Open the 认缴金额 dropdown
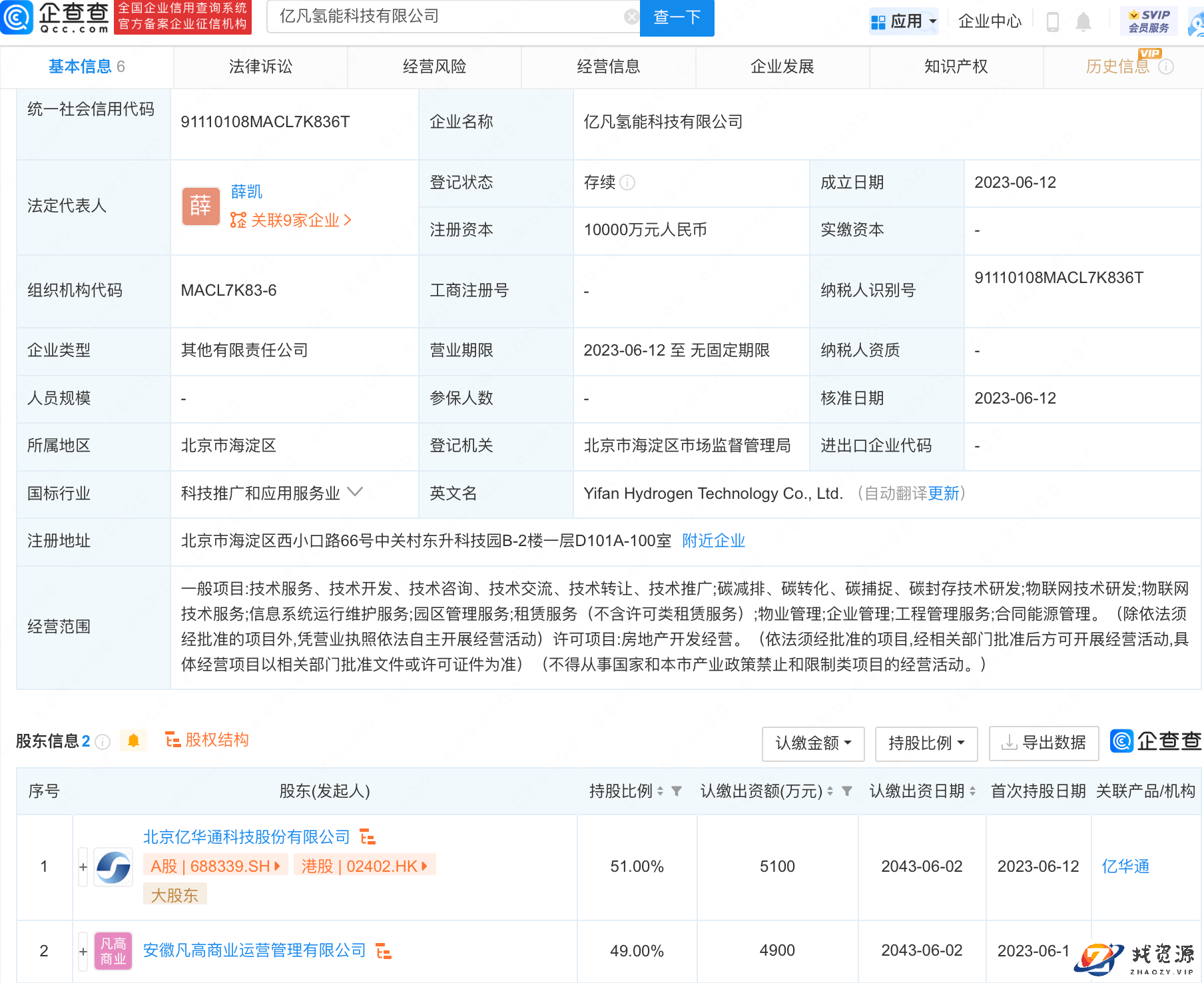This screenshot has height=983, width=1204. click(813, 743)
